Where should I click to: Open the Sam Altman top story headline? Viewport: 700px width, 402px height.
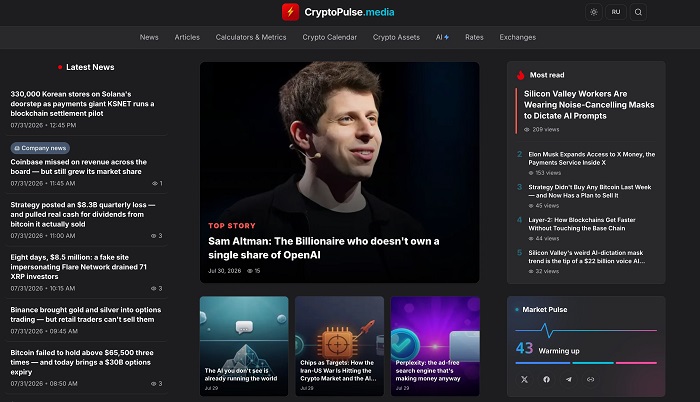[324, 248]
